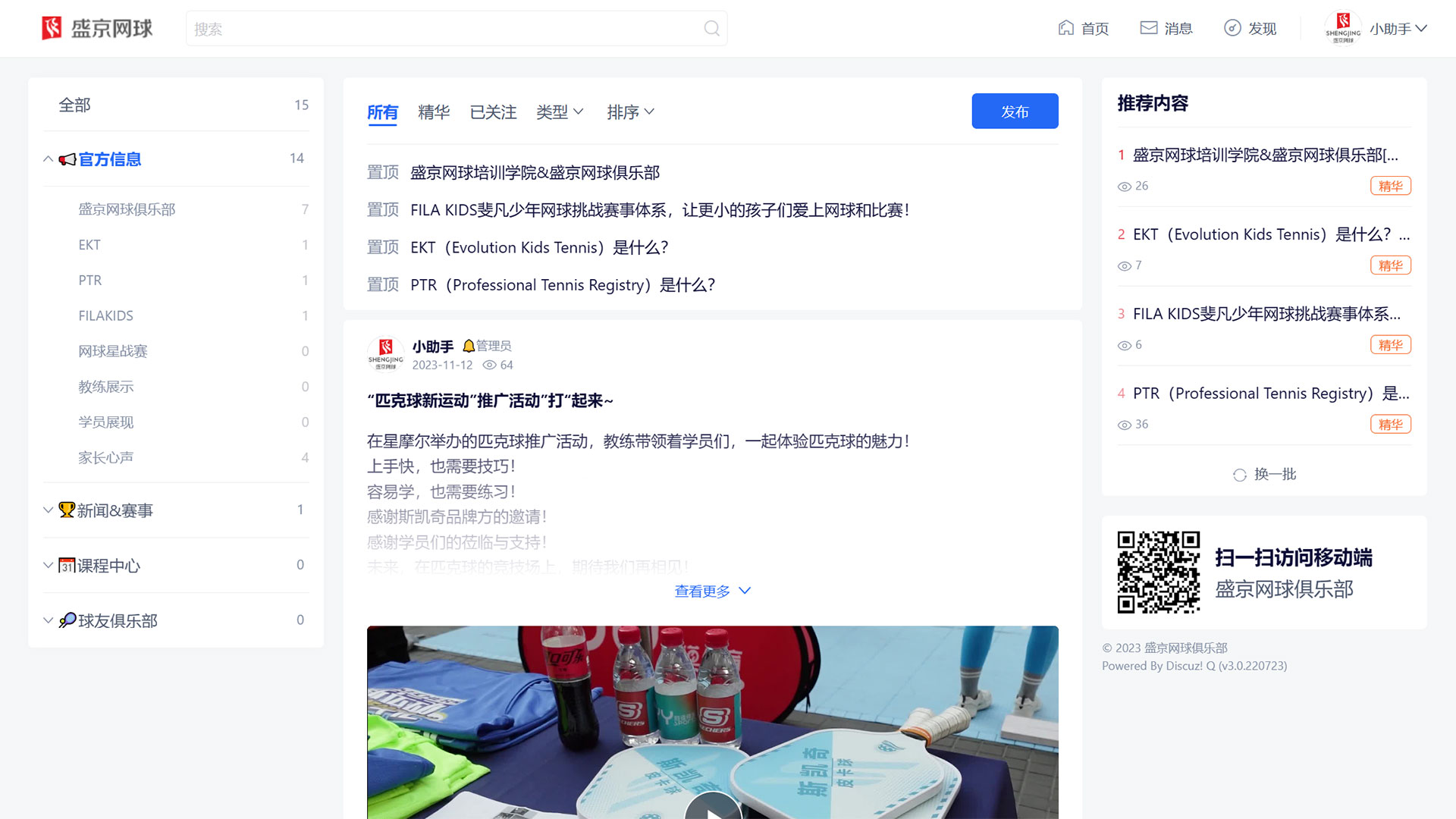Click the search input field
Viewport: 1456px width, 819px height.
click(457, 28)
